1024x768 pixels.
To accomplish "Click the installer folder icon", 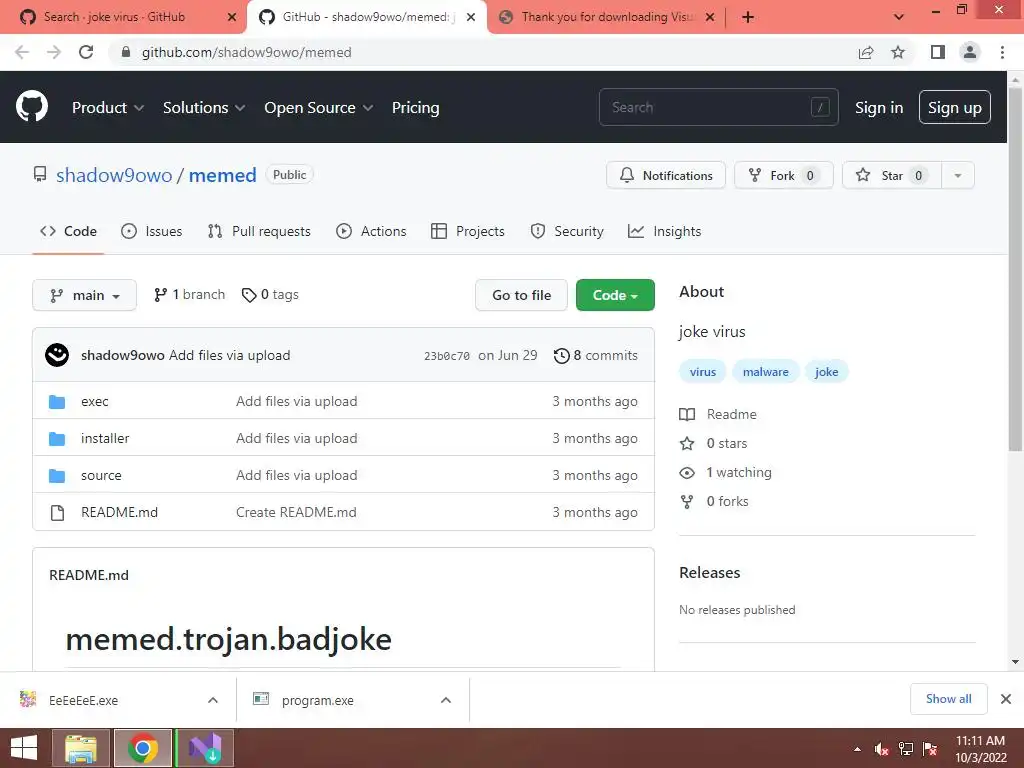I will tap(57, 439).
